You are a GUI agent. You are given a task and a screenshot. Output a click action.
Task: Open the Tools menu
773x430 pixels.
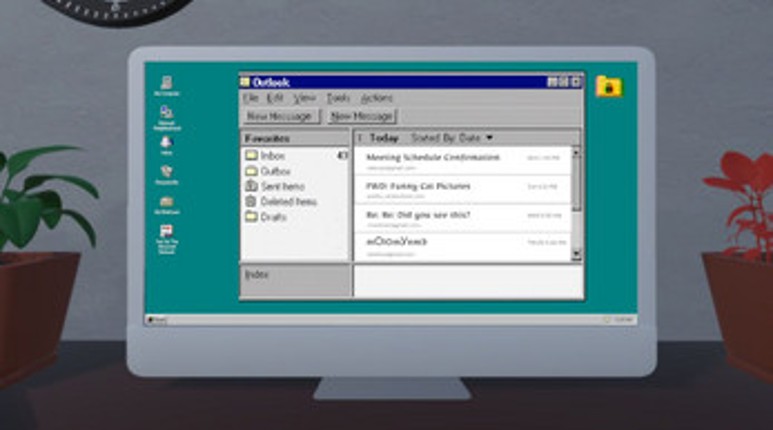point(338,98)
